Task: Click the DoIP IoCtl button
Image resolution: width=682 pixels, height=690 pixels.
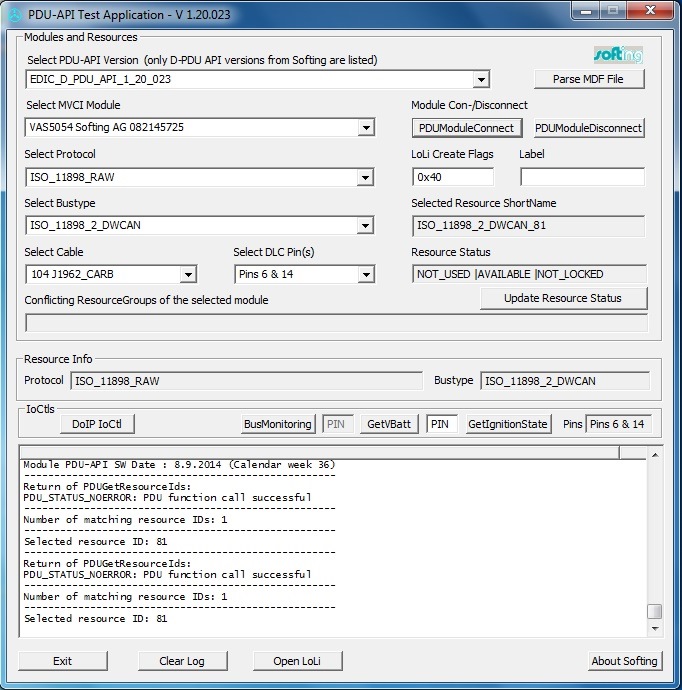Action: (97, 424)
